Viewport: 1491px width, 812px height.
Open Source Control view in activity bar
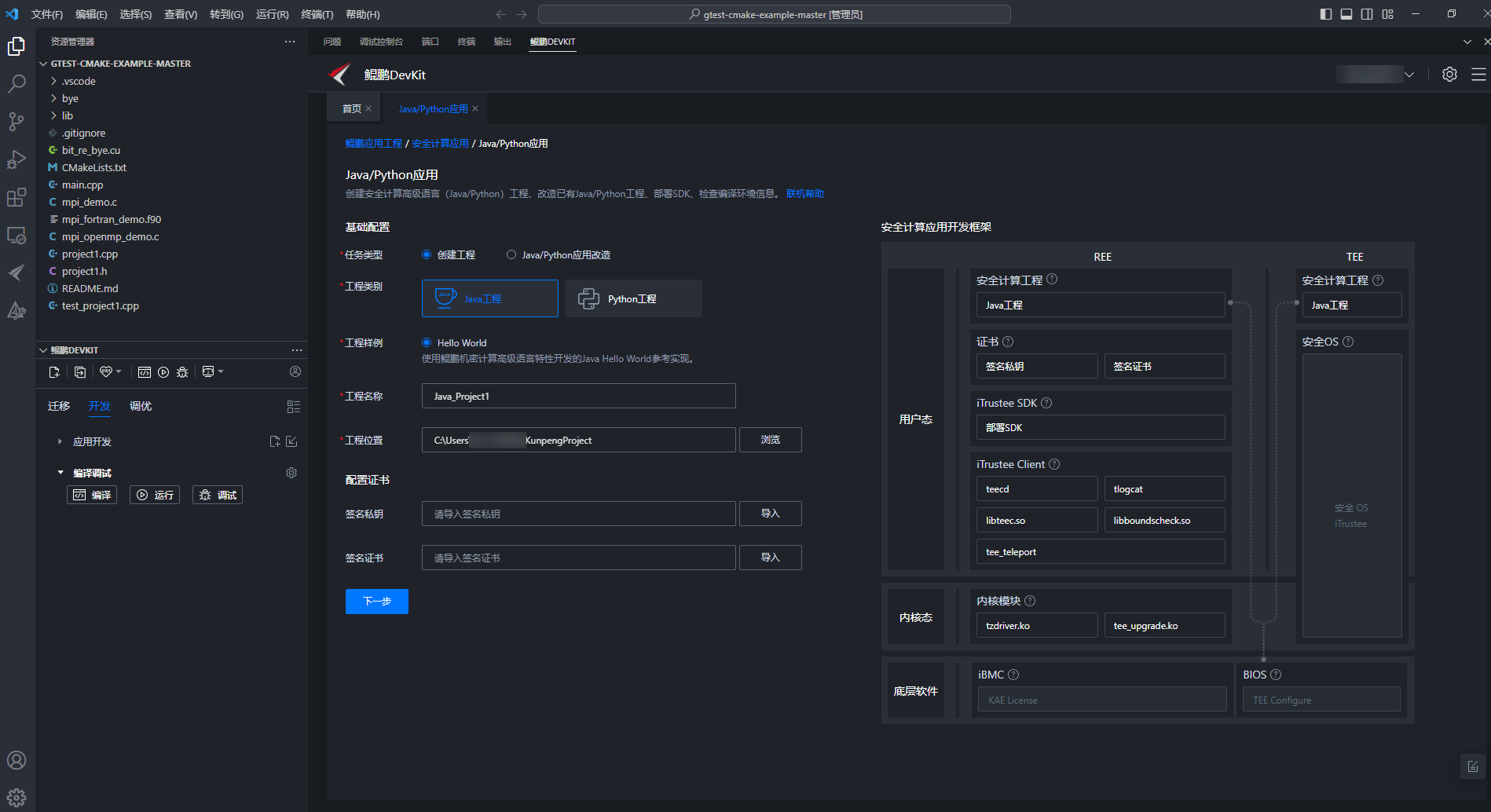pos(16,121)
